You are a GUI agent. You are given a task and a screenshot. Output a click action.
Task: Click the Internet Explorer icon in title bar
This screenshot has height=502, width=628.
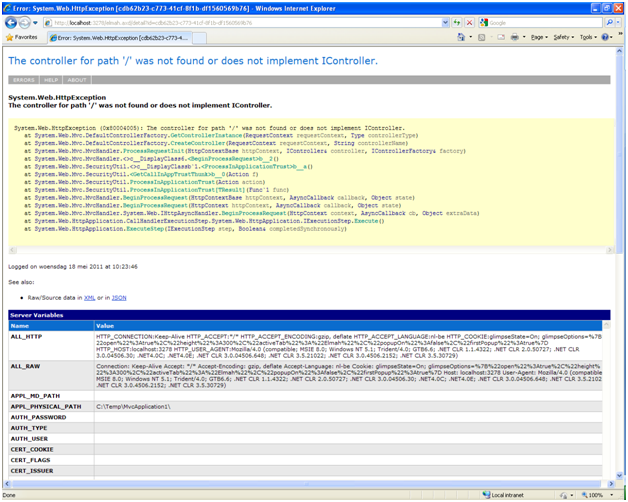[x=7, y=8]
